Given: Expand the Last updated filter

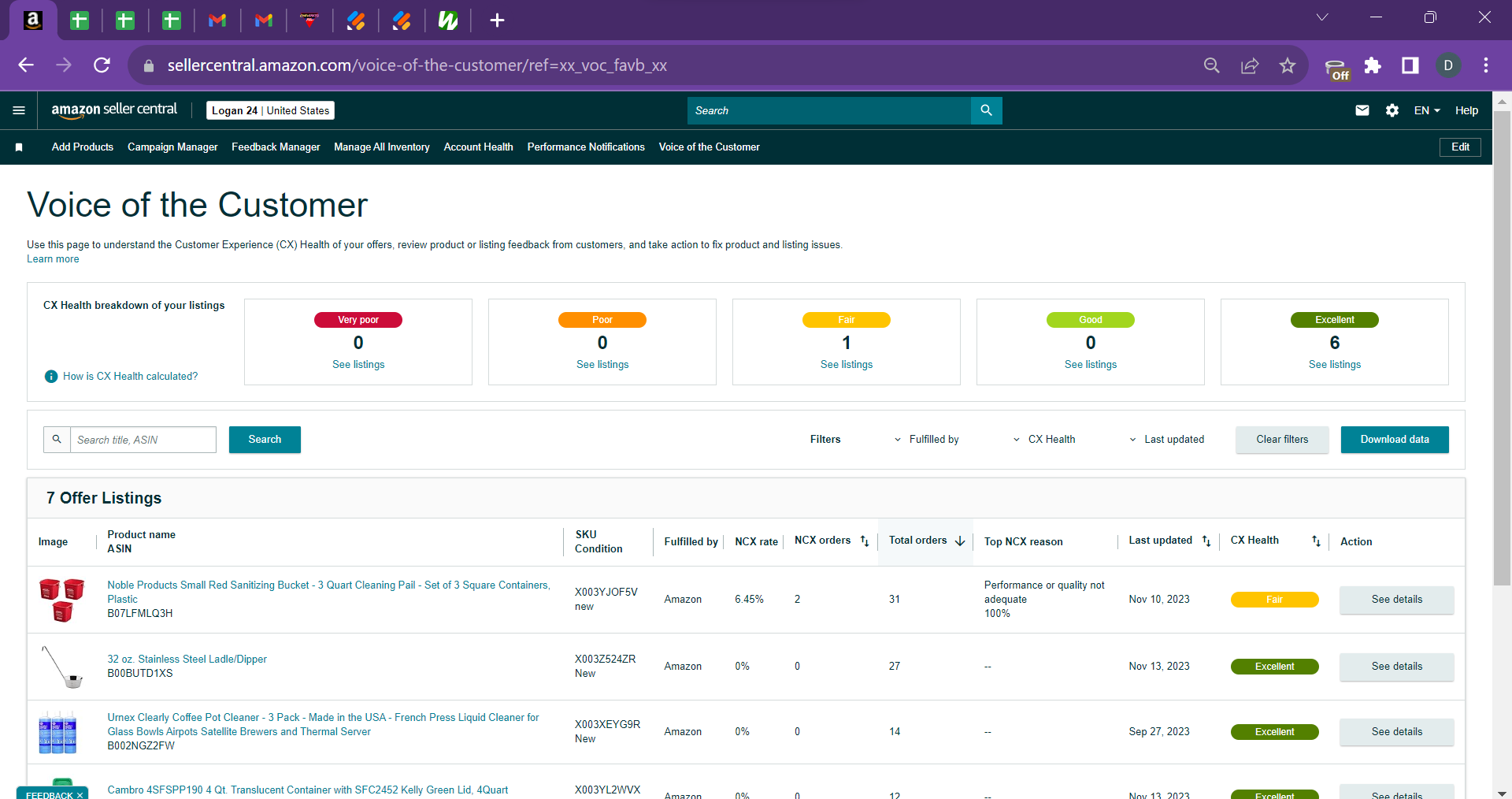Looking at the screenshot, I should click(1166, 440).
